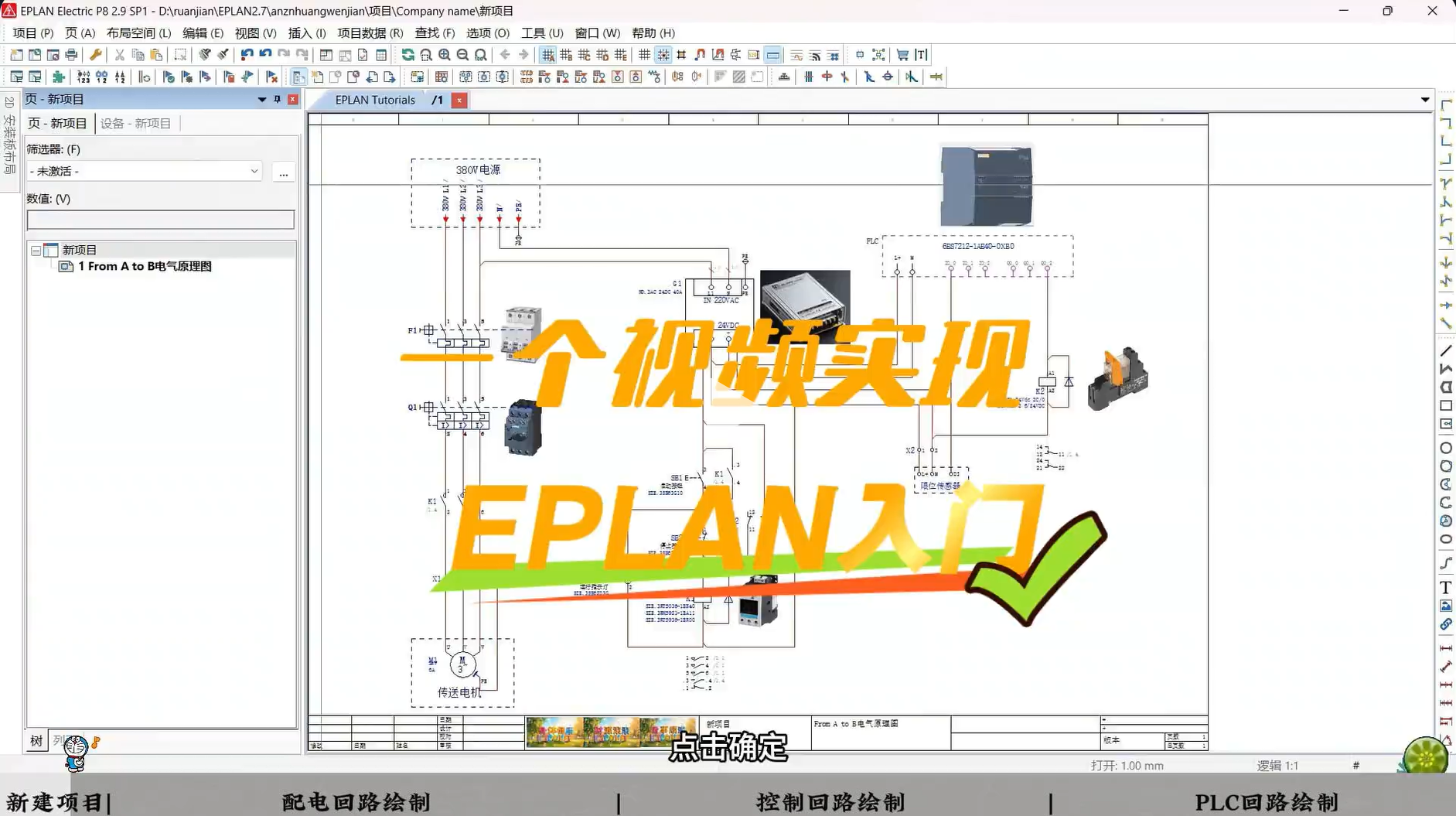
Task: Click the Copy icon
Action: [x=138, y=55]
